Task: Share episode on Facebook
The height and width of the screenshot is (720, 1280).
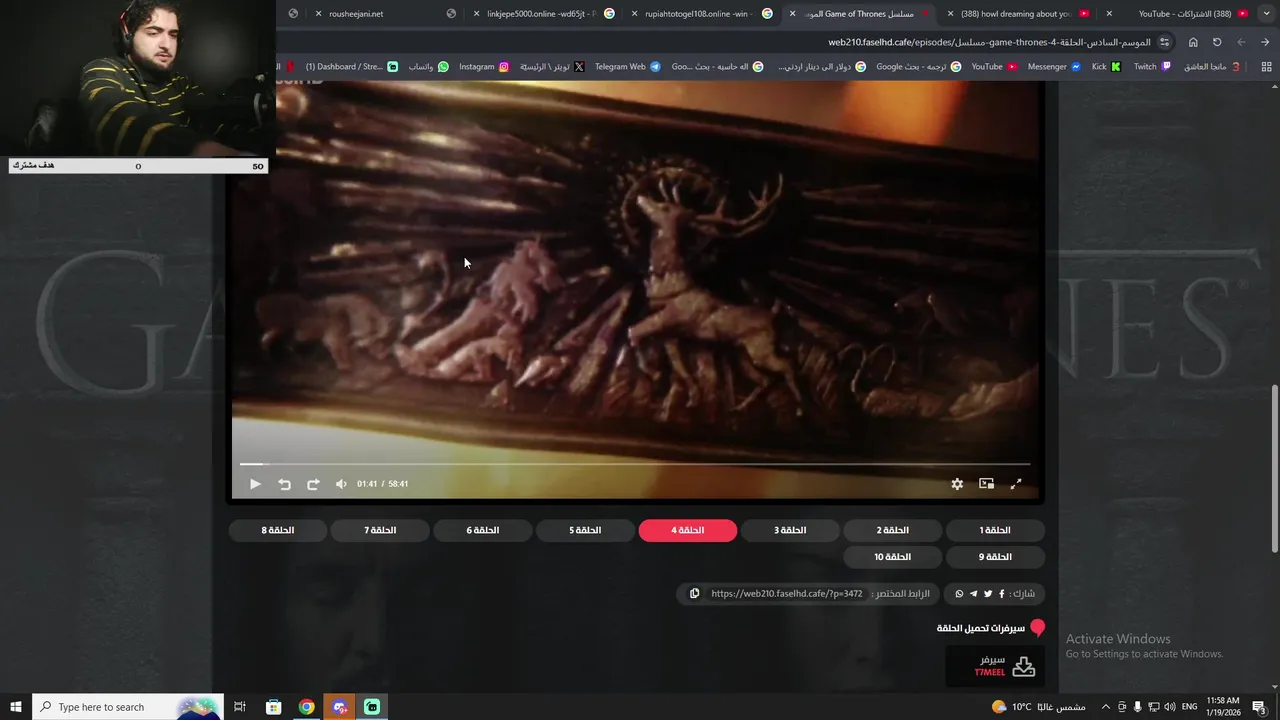Action: click(1002, 594)
